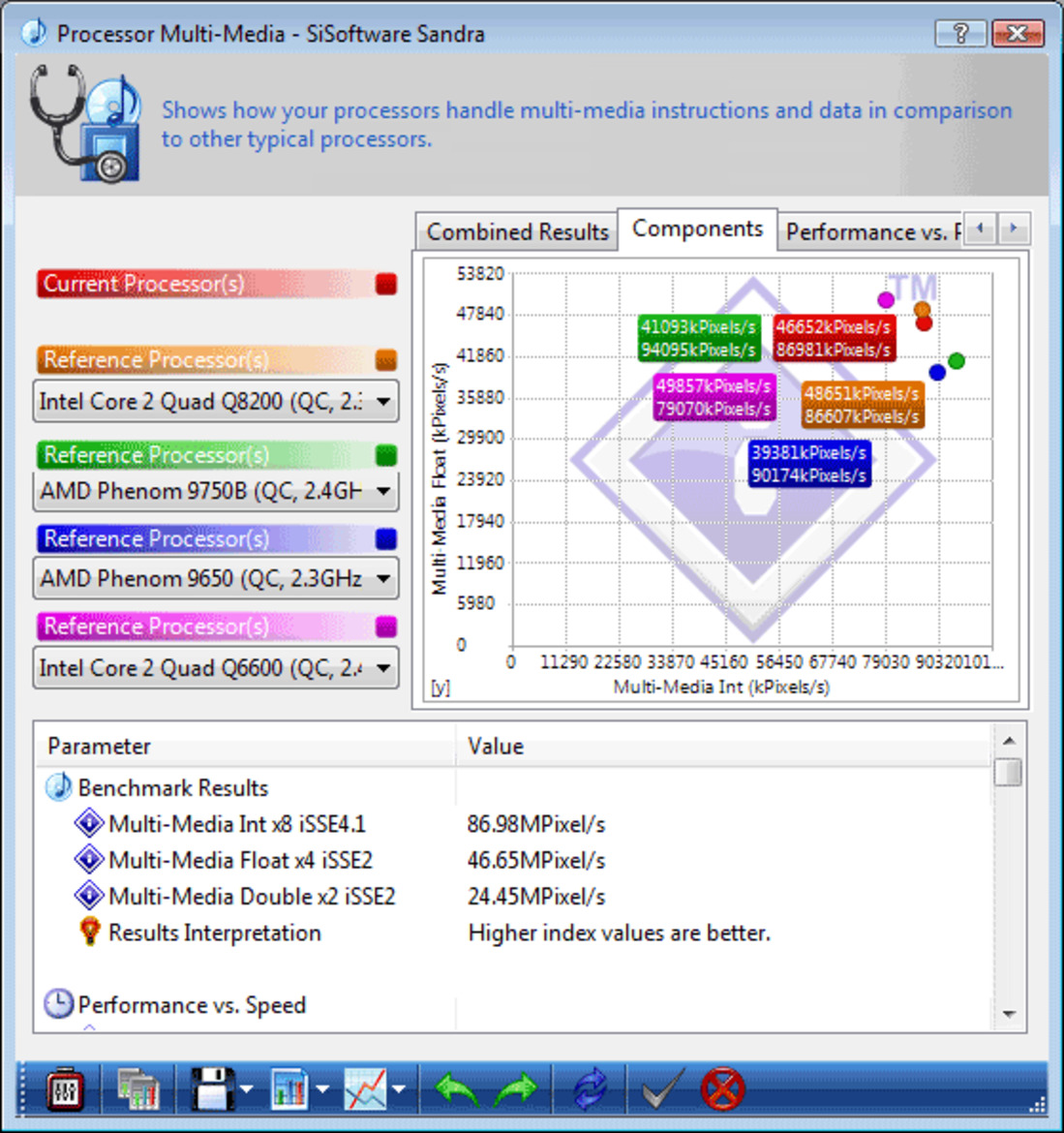
Task: Select the Components tab
Action: point(697,230)
